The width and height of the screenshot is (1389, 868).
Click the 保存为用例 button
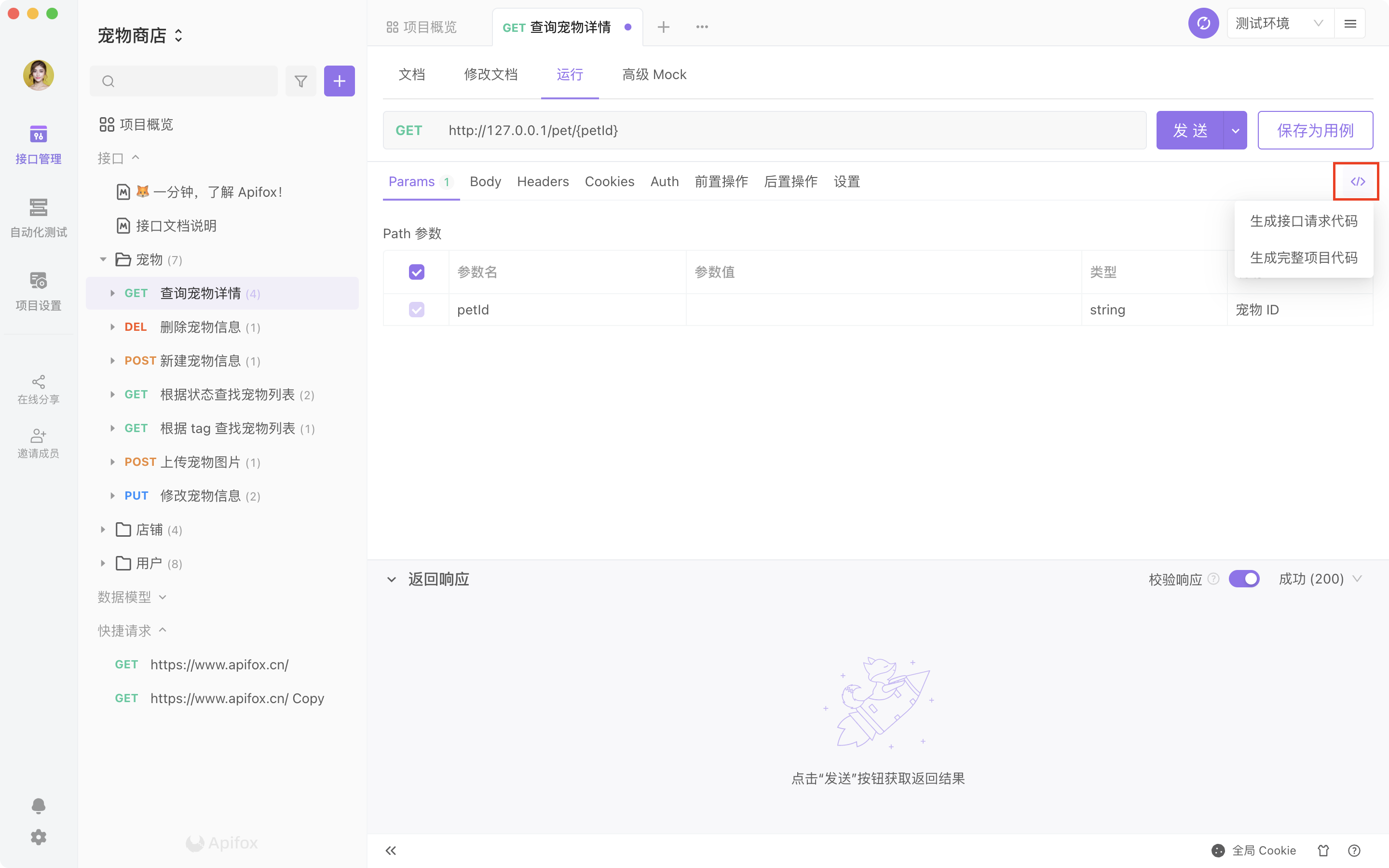tap(1316, 130)
